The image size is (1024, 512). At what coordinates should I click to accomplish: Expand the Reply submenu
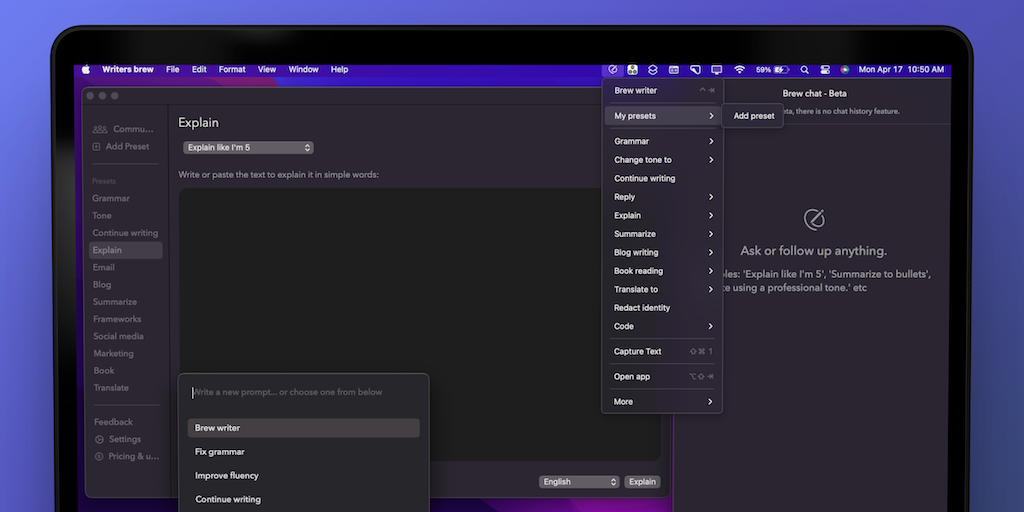[x=662, y=197]
